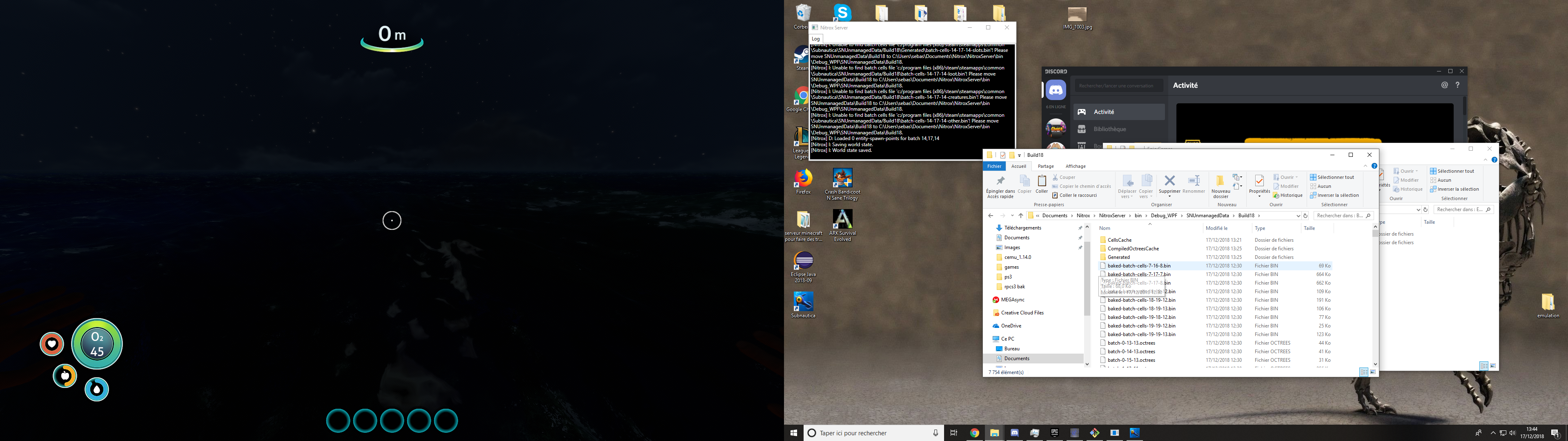Click Épingler dans Accès rapide pin icon

[x=1000, y=182]
